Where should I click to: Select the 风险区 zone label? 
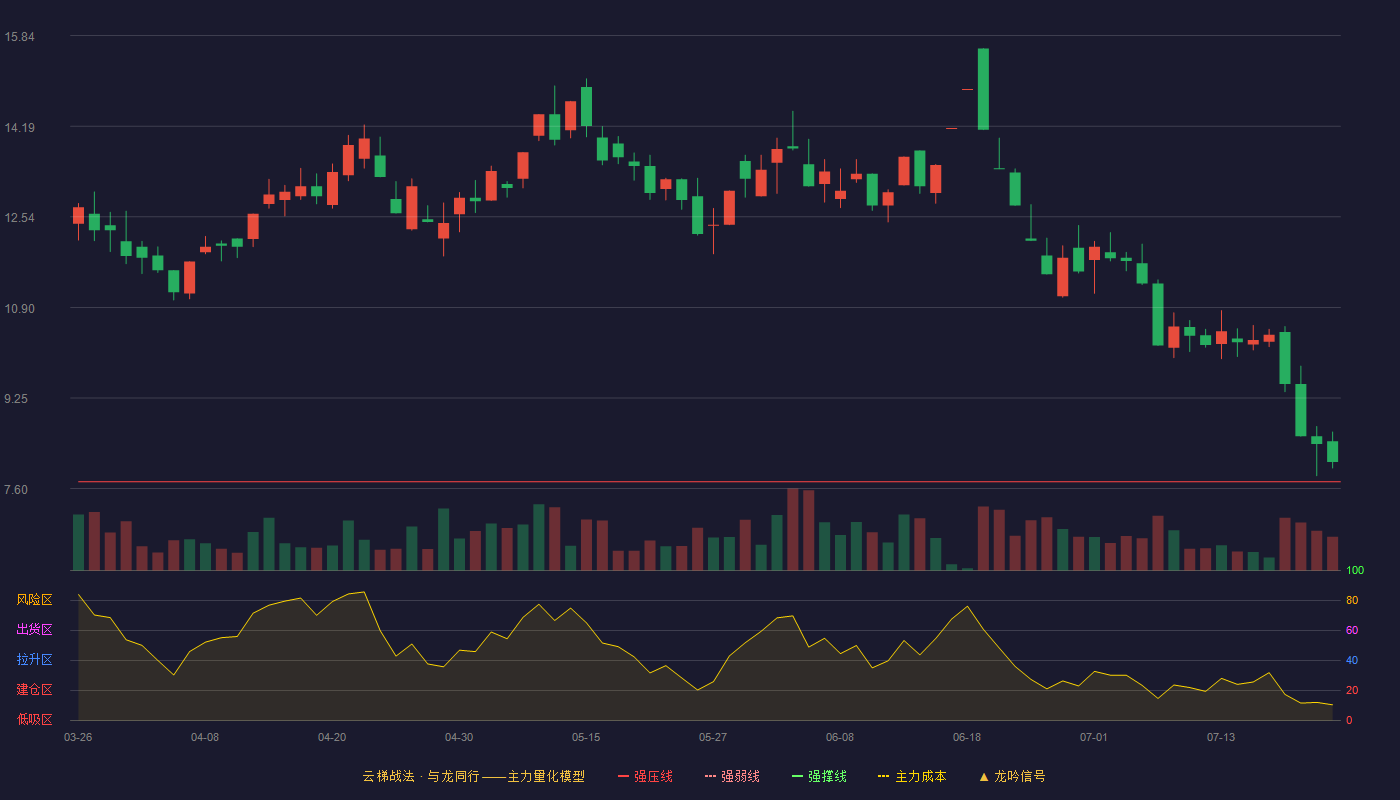click(x=34, y=600)
